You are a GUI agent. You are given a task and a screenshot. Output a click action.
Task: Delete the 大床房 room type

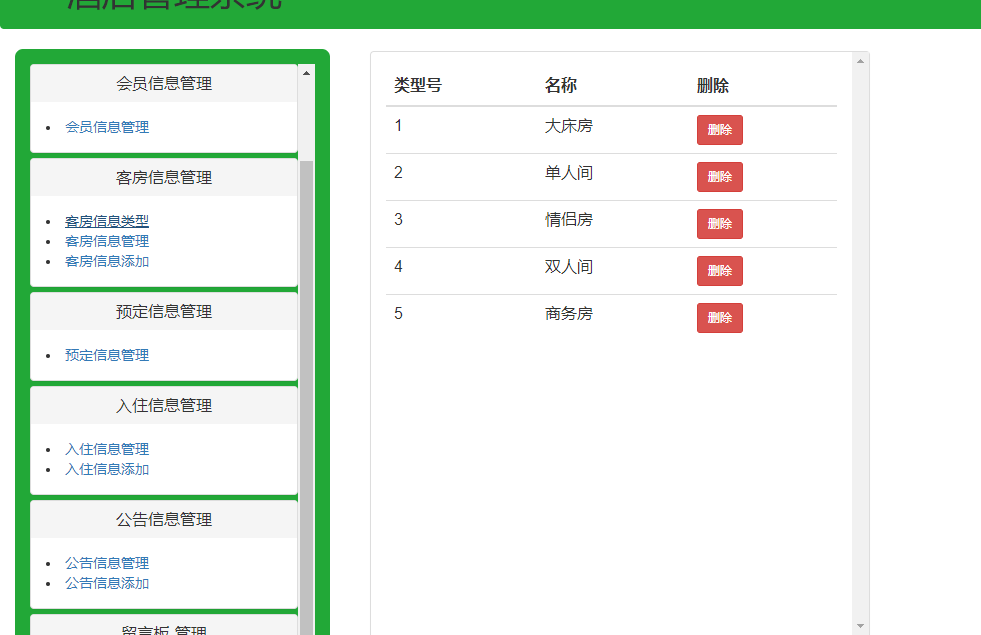pyautogui.click(x=719, y=130)
